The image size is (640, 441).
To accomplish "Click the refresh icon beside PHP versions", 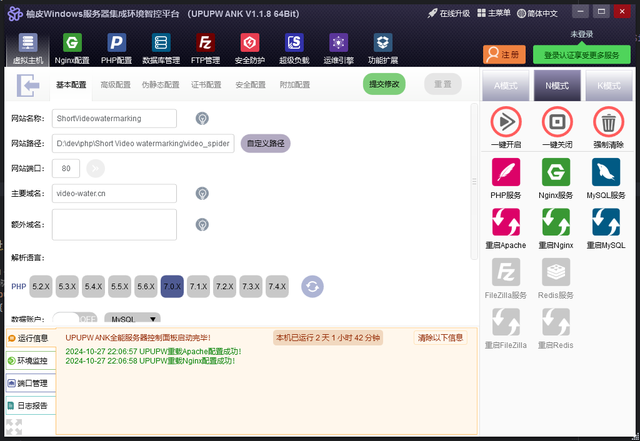I will (313, 286).
